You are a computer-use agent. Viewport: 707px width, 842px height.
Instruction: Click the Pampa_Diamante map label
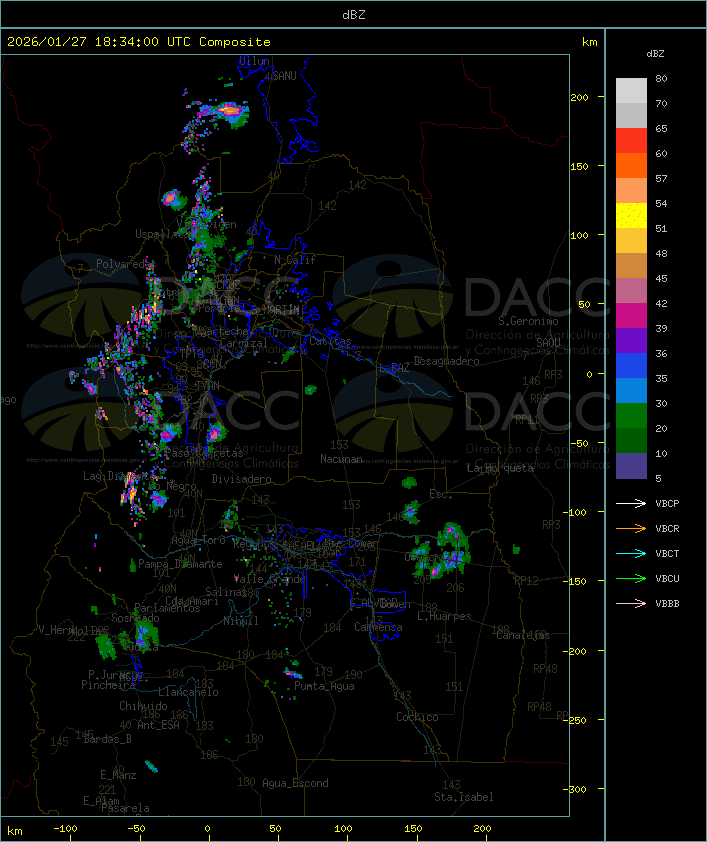(180, 564)
